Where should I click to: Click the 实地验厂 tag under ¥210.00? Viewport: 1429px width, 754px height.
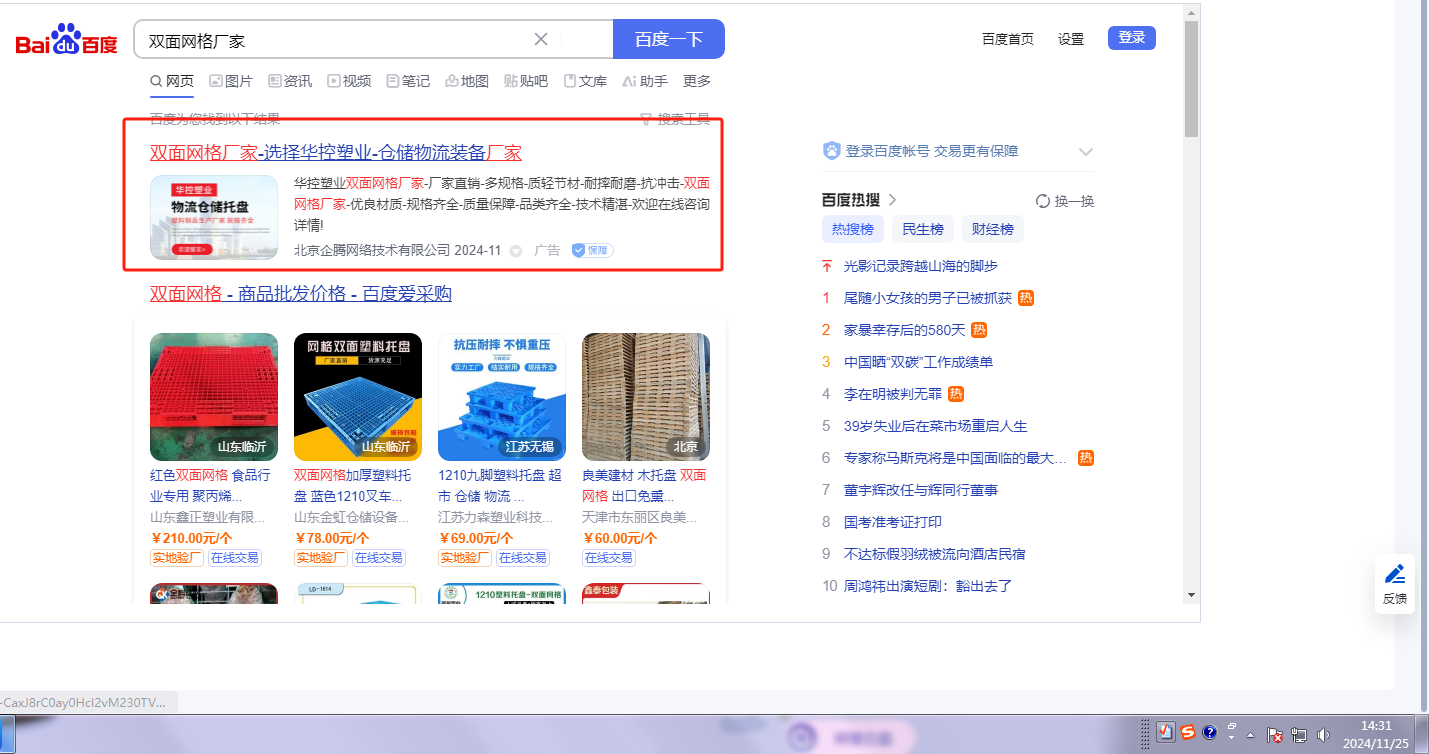point(177,558)
